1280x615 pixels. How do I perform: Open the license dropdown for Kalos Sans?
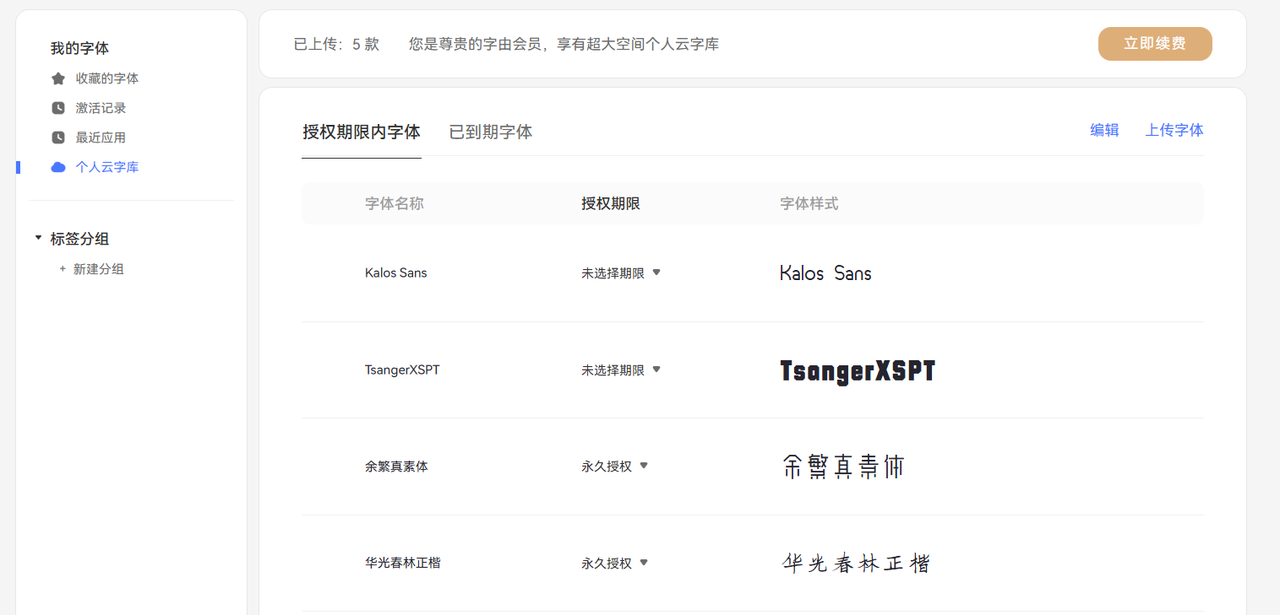click(656, 272)
